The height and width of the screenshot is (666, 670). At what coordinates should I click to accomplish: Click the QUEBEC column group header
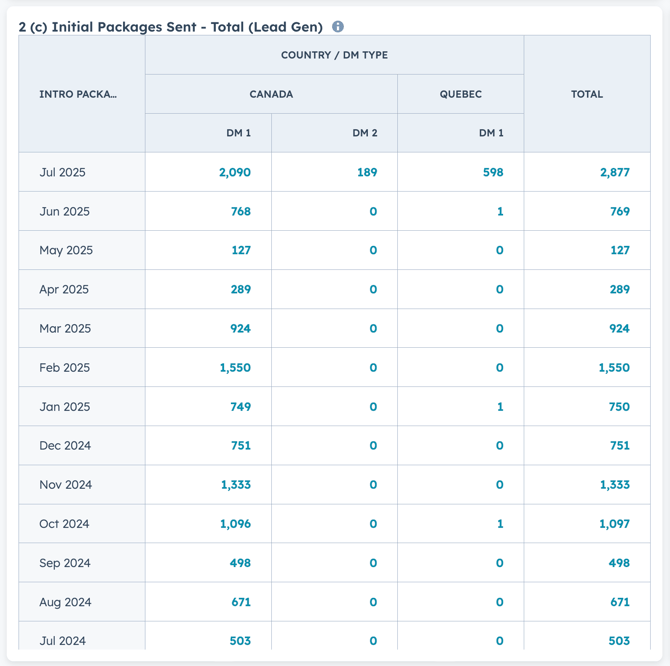461,94
